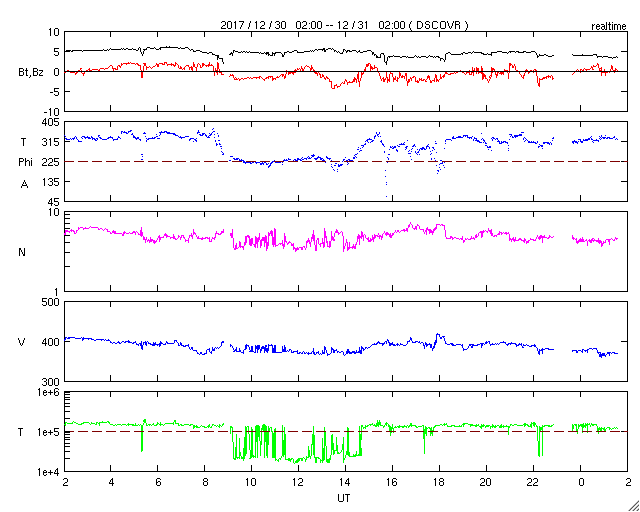The height and width of the screenshot is (512, 640).
Task: Click the 1e+4 temperature axis value
Action: (x=46, y=472)
